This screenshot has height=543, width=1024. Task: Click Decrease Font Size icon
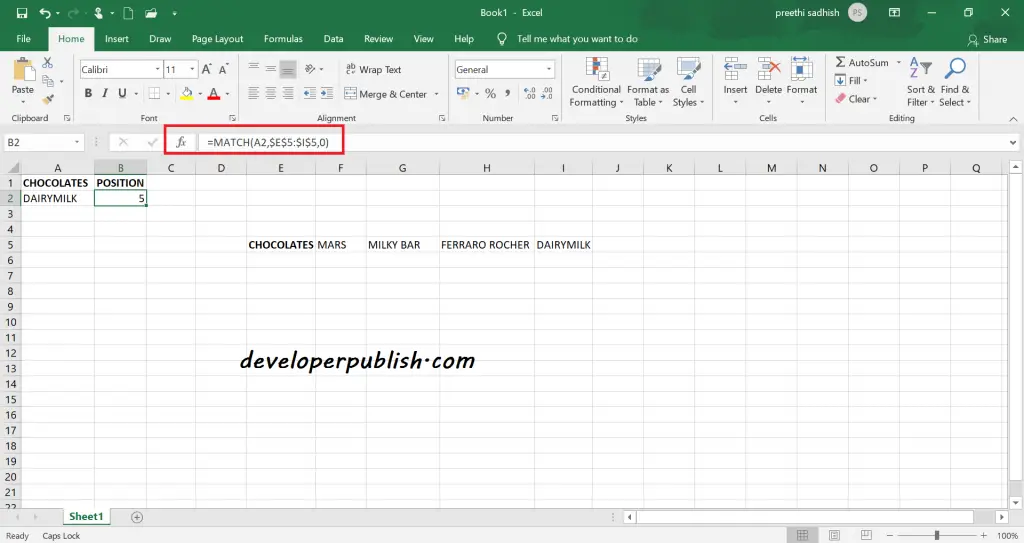pyautogui.click(x=223, y=69)
